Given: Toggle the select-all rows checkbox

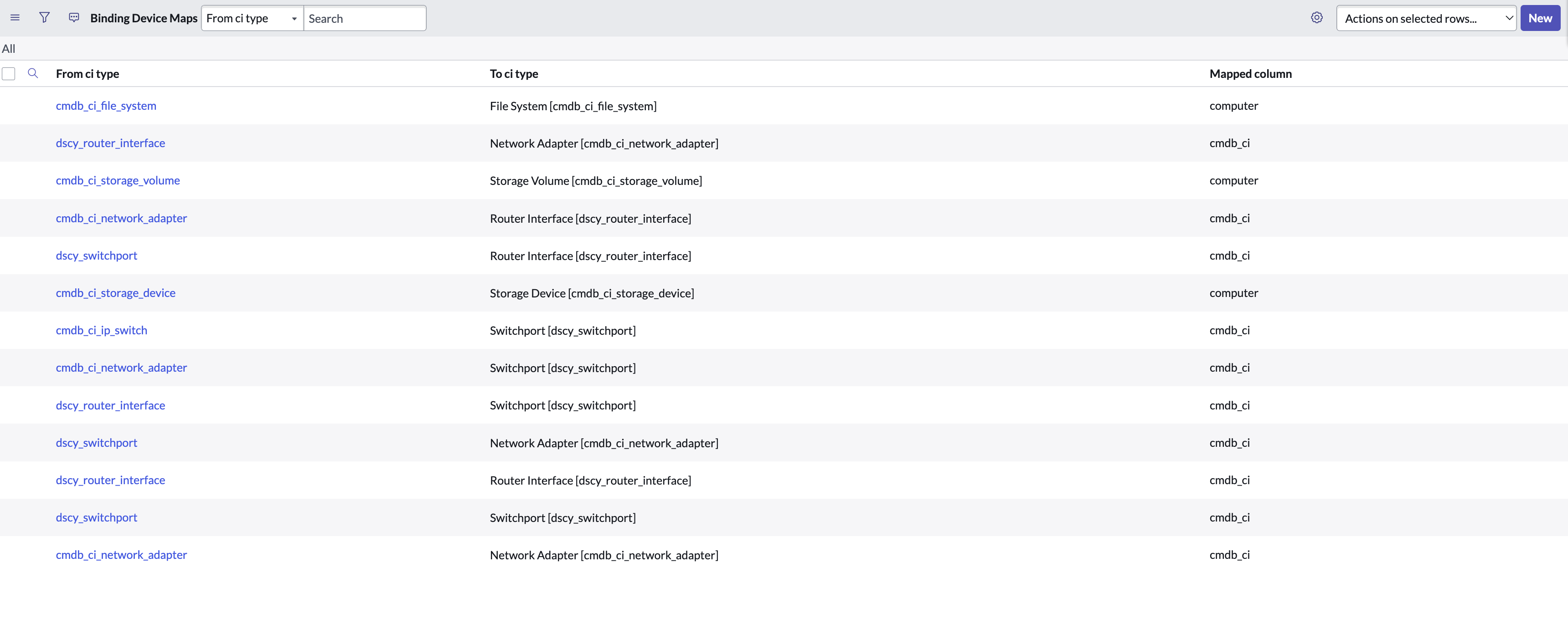Looking at the screenshot, I should point(9,74).
